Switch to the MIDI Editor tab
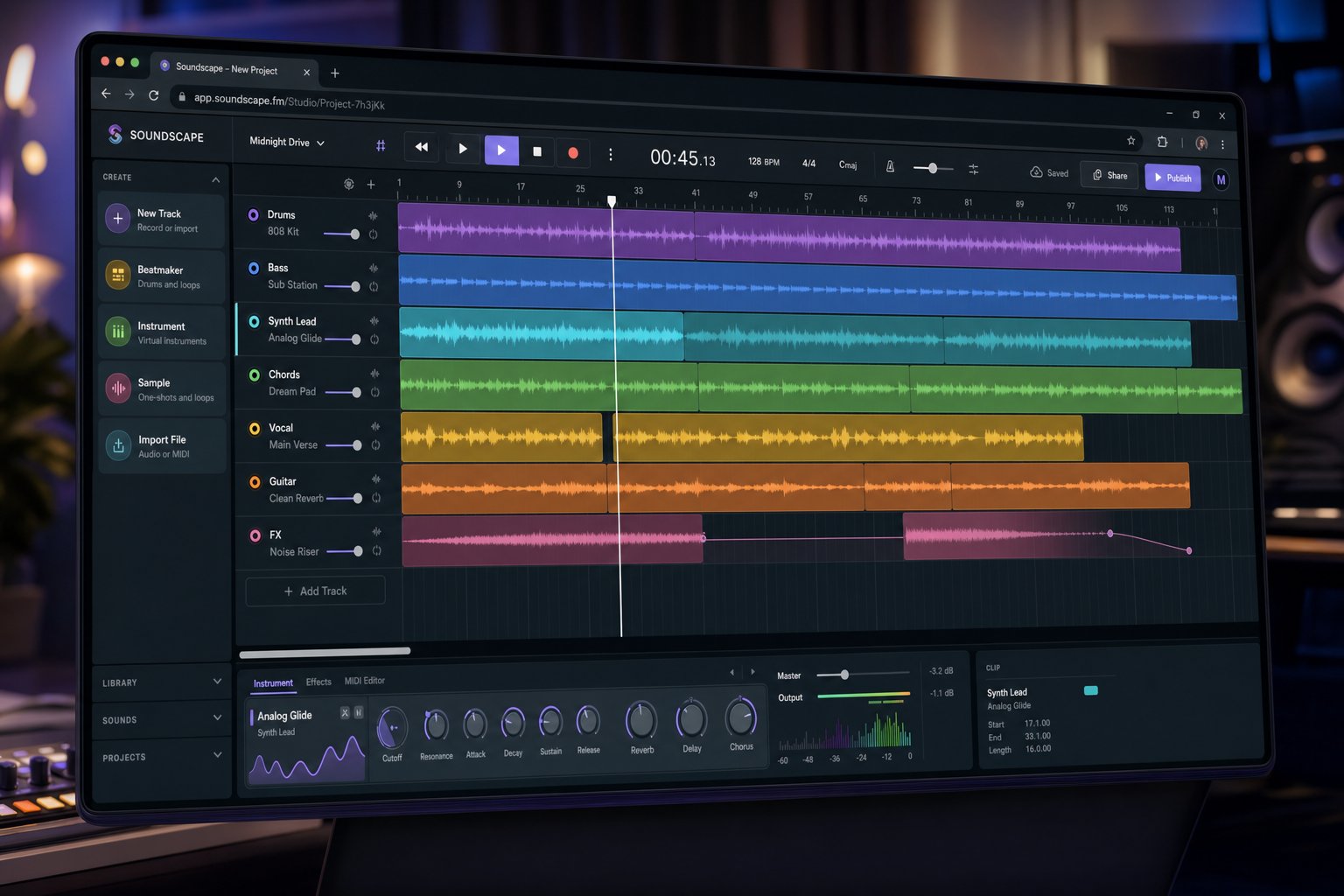The width and height of the screenshot is (1344, 896). point(364,681)
